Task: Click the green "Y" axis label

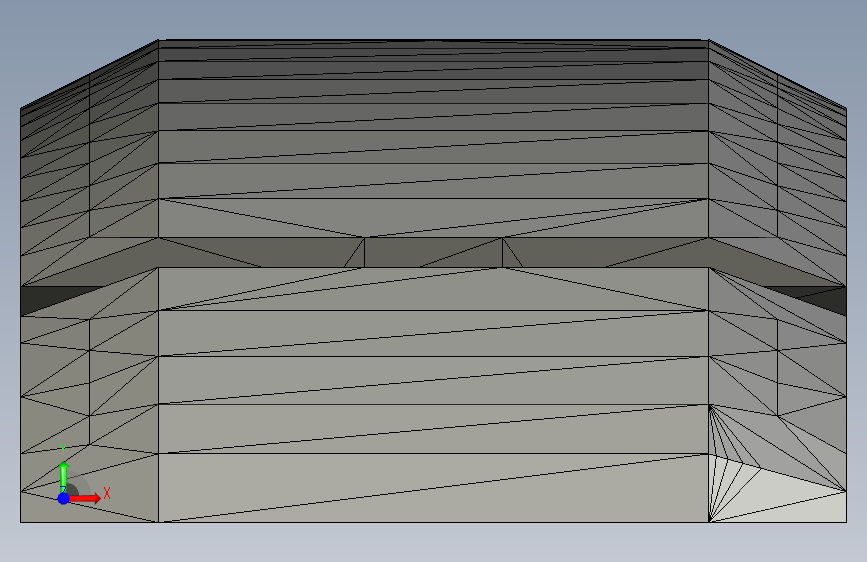Action: click(63, 450)
